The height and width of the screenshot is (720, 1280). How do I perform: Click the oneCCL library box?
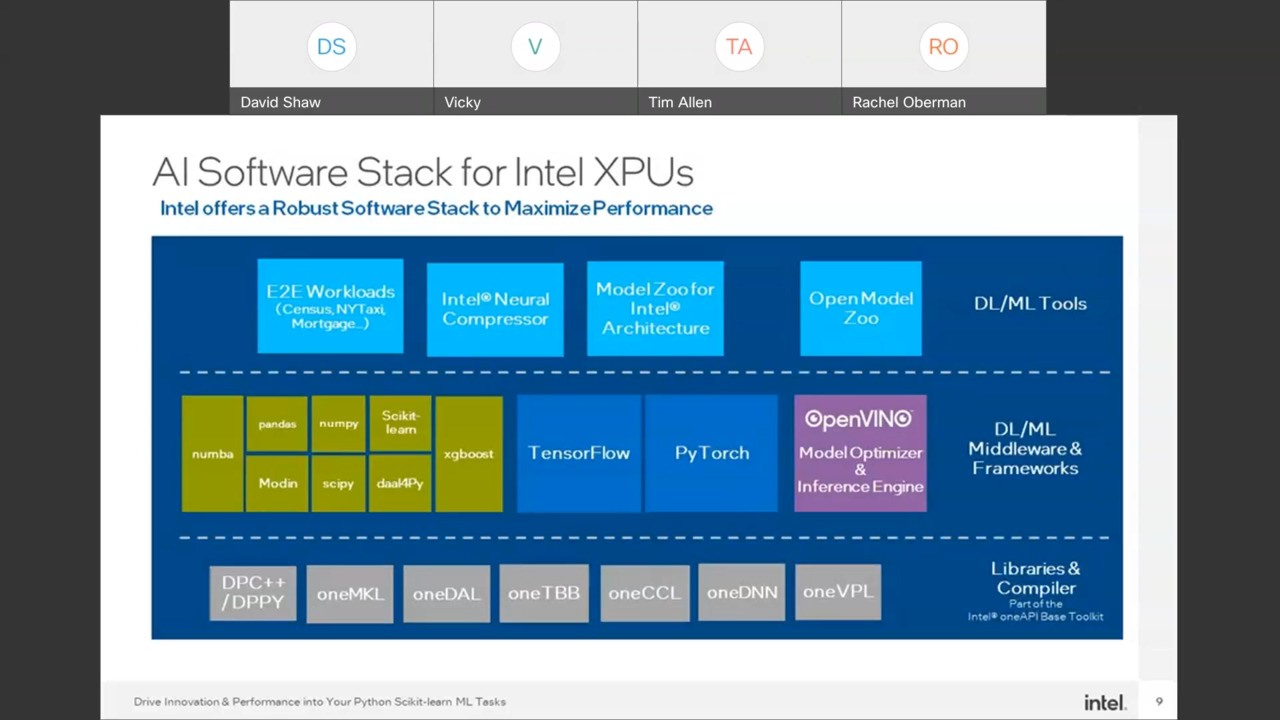click(x=645, y=593)
